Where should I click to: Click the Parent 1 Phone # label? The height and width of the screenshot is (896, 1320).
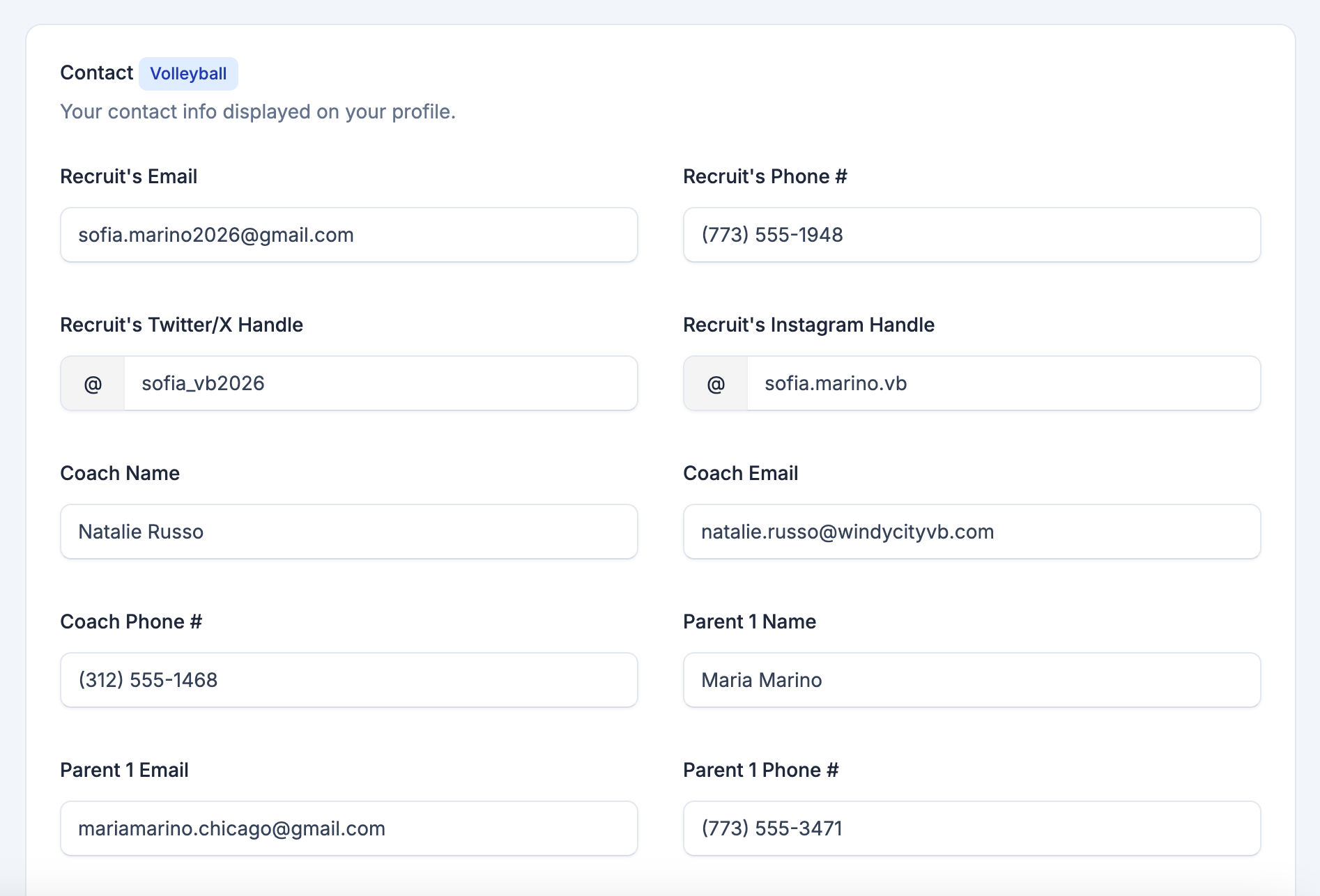pos(761,770)
